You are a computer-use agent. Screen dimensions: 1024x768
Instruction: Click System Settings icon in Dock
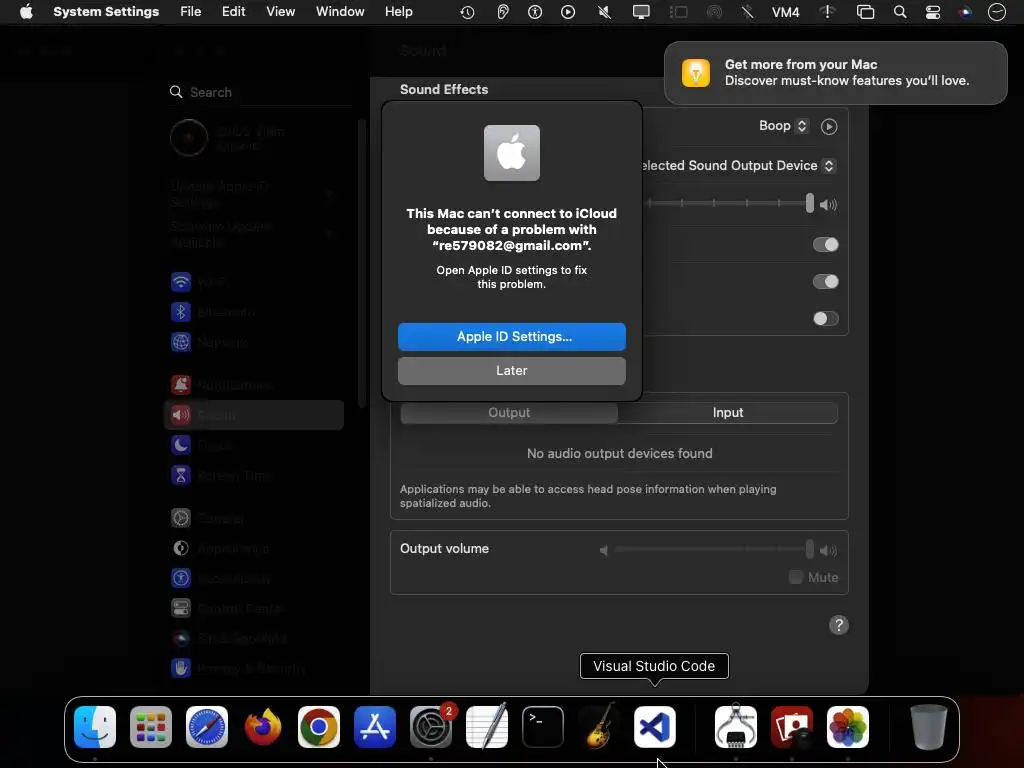tap(431, 727)
